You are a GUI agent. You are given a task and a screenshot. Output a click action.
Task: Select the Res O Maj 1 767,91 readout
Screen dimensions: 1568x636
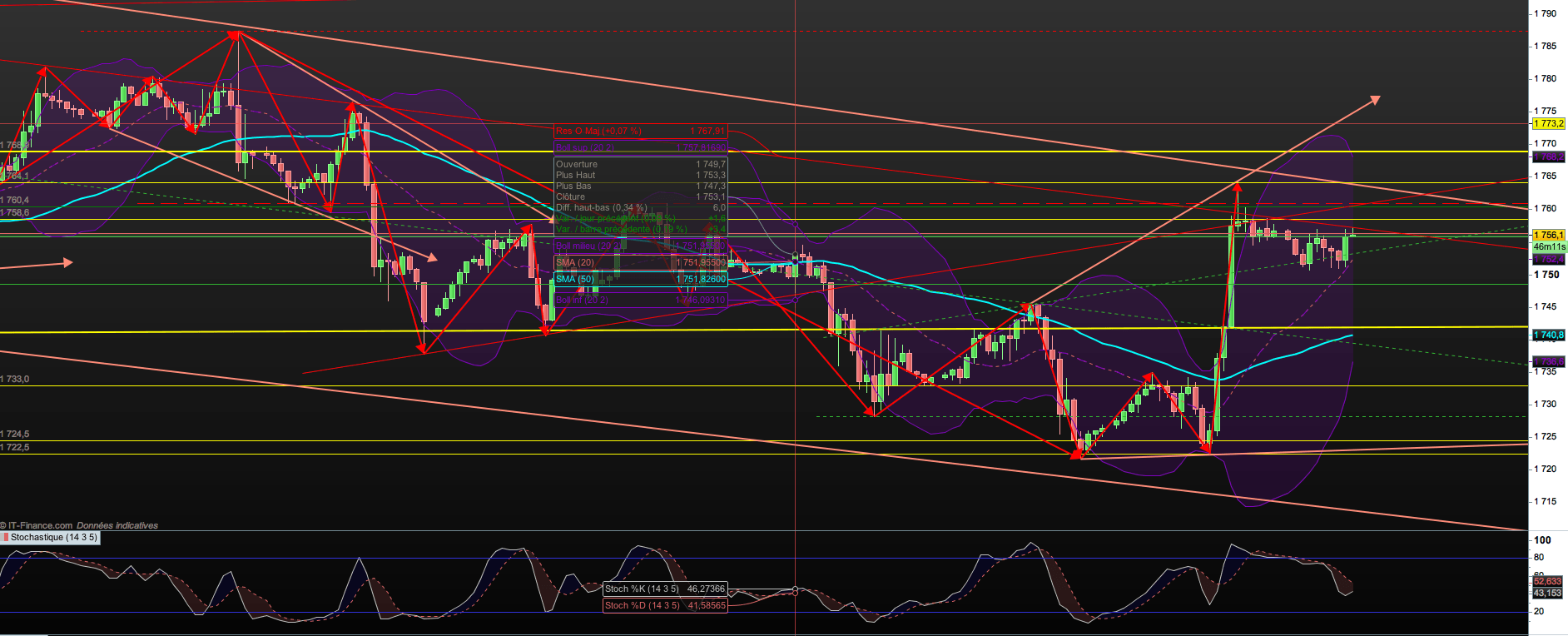641,132
